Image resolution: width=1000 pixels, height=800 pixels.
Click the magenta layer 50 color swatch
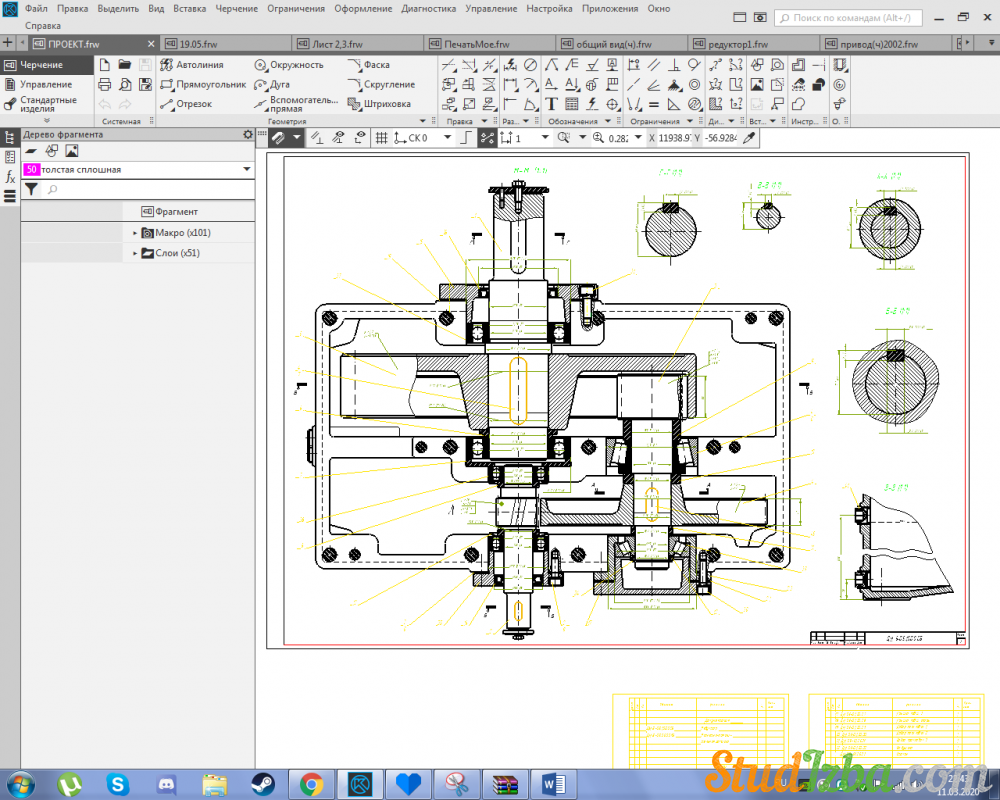31,170
